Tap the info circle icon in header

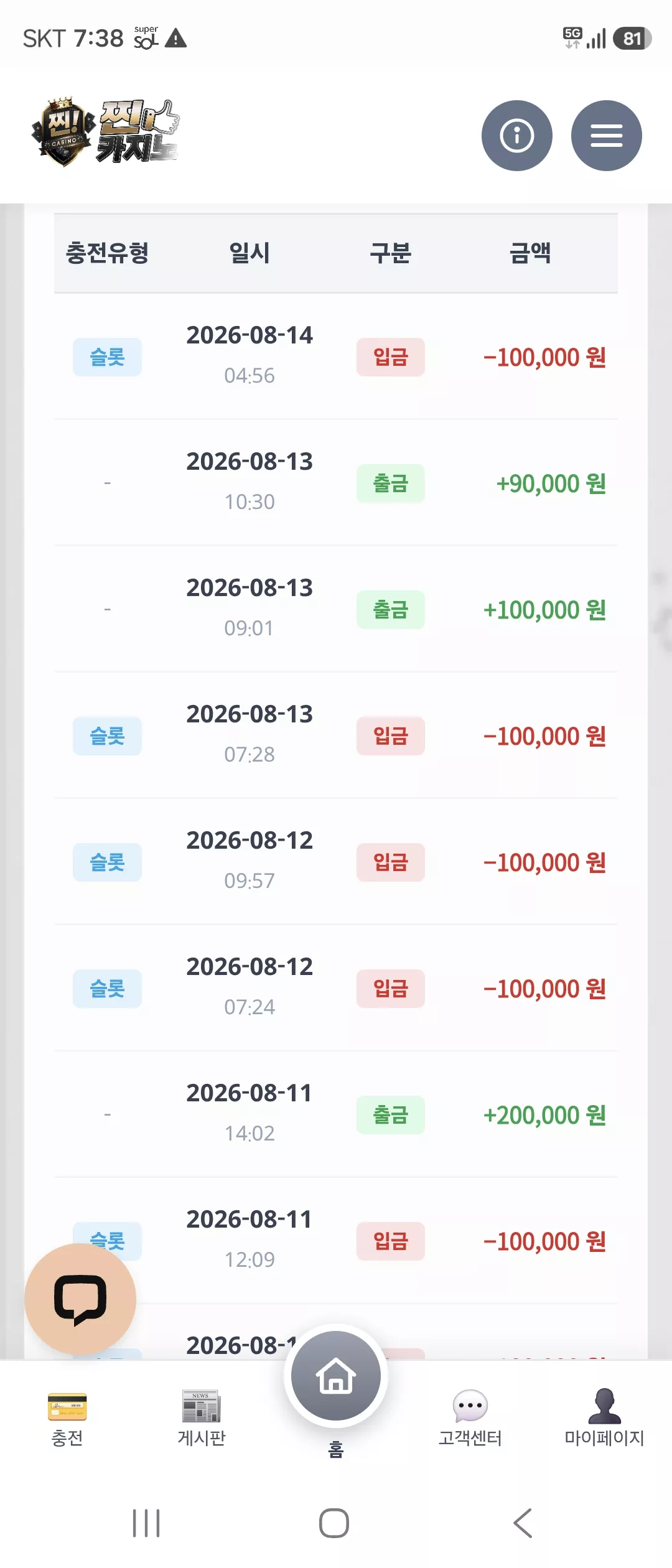(516, 136)
